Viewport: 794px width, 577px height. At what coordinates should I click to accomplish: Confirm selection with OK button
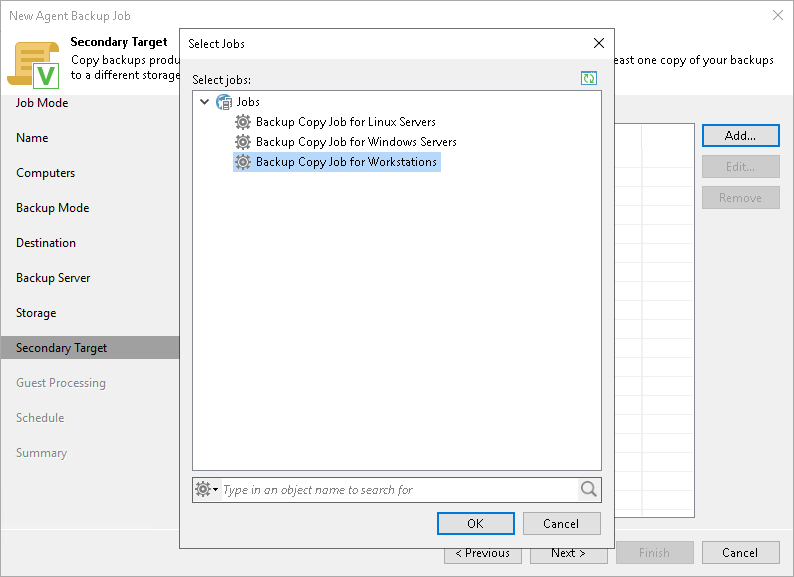(475, 523)
